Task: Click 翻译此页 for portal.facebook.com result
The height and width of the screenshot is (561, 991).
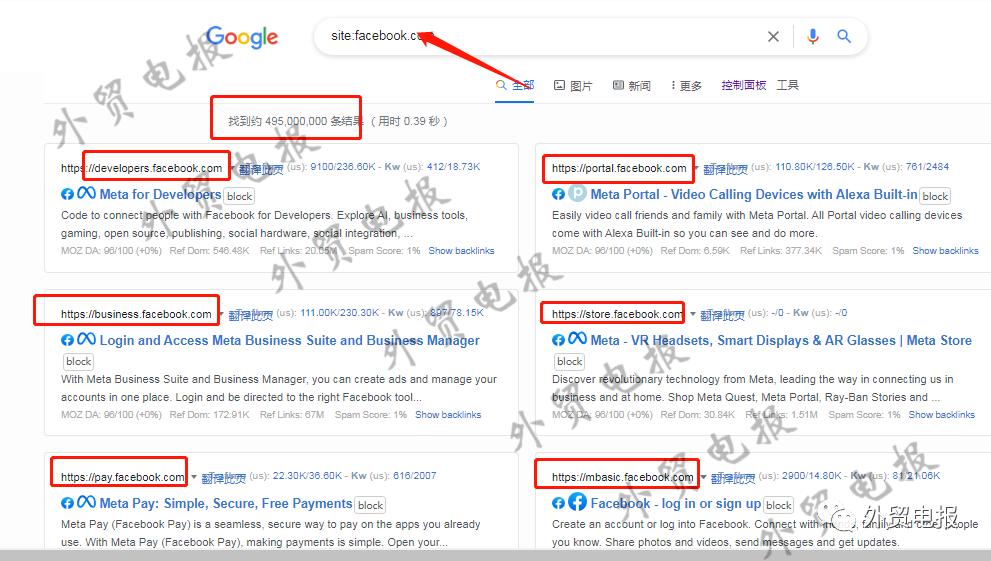Action: click(726, 169)
